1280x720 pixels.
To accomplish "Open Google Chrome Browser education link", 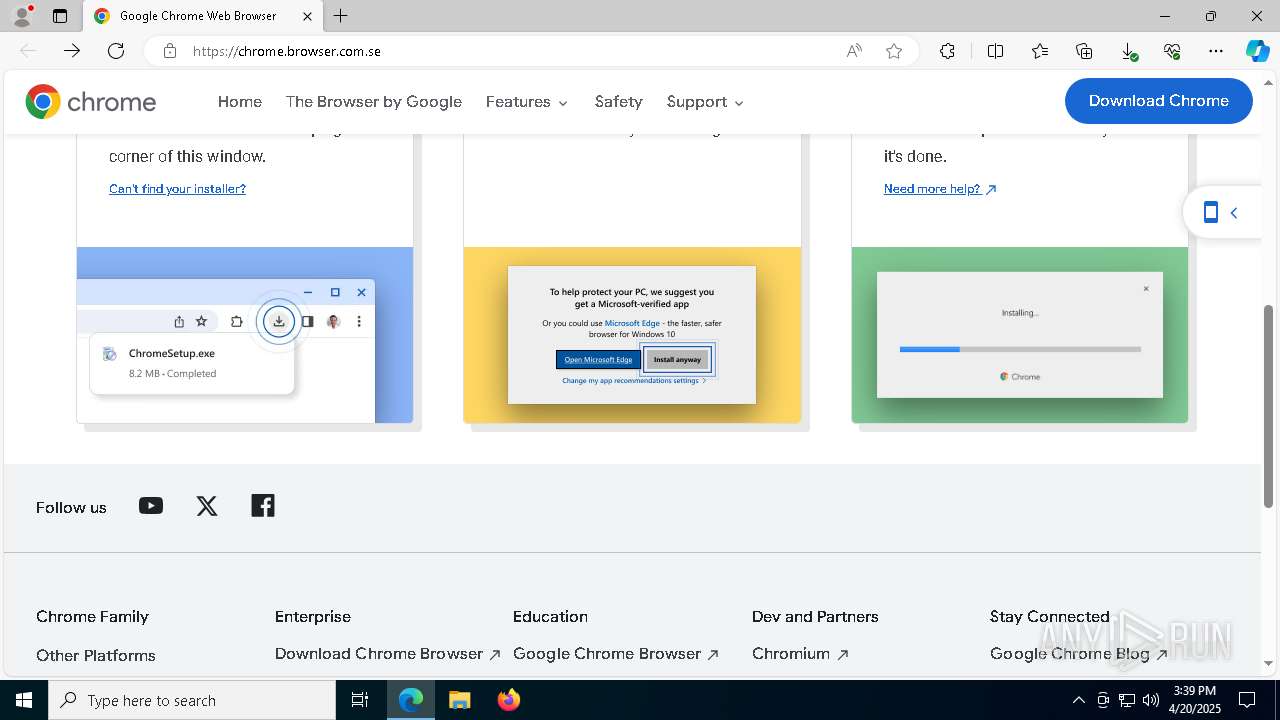I will click(x=616, y=654).
